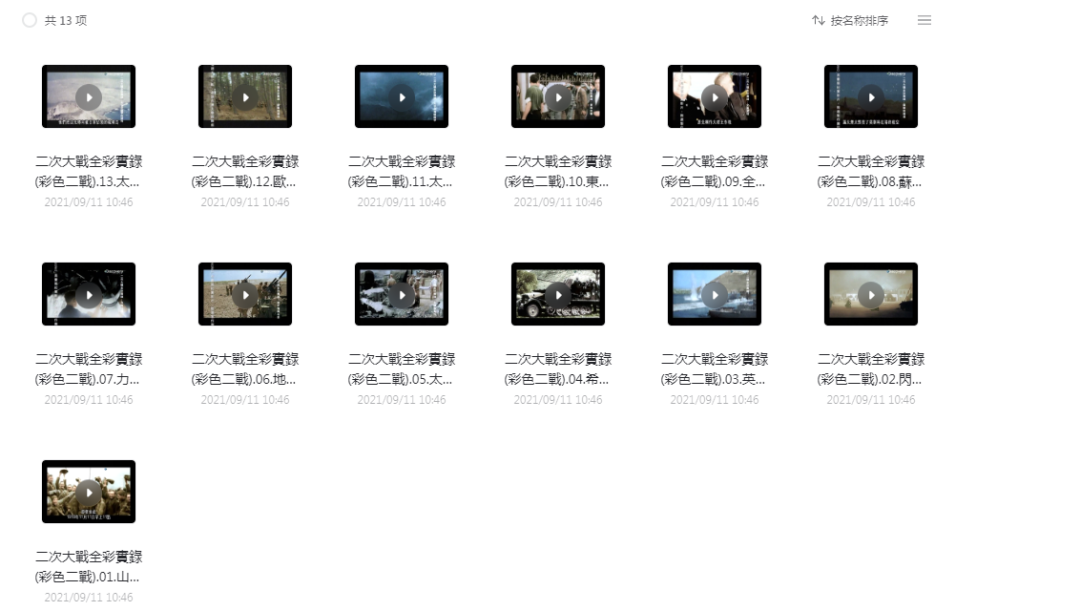
Task: Play the episode 13 video thumbnail
Action: [x=89, y=97]
